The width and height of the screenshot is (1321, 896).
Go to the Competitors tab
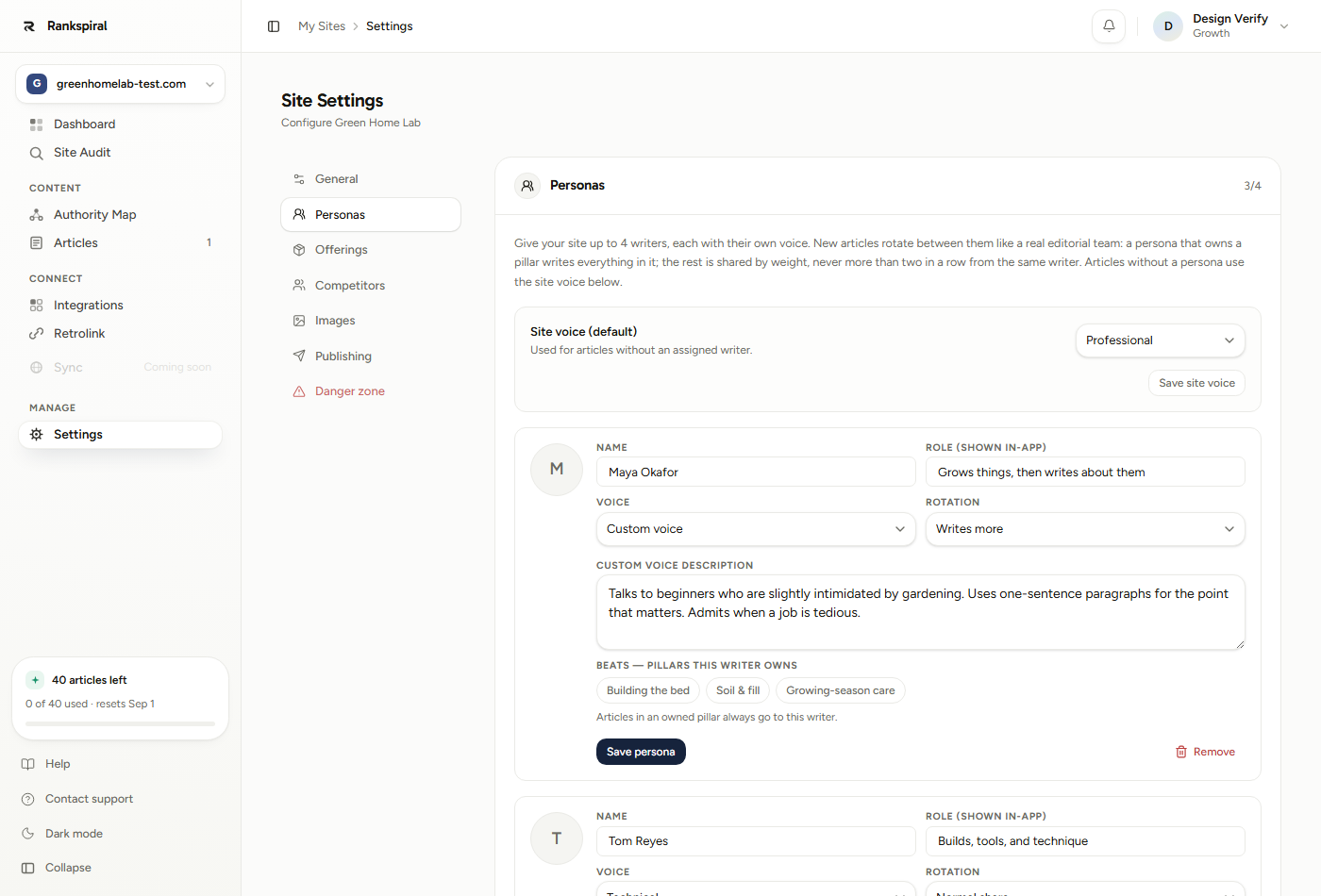click(x=371, y=286)
